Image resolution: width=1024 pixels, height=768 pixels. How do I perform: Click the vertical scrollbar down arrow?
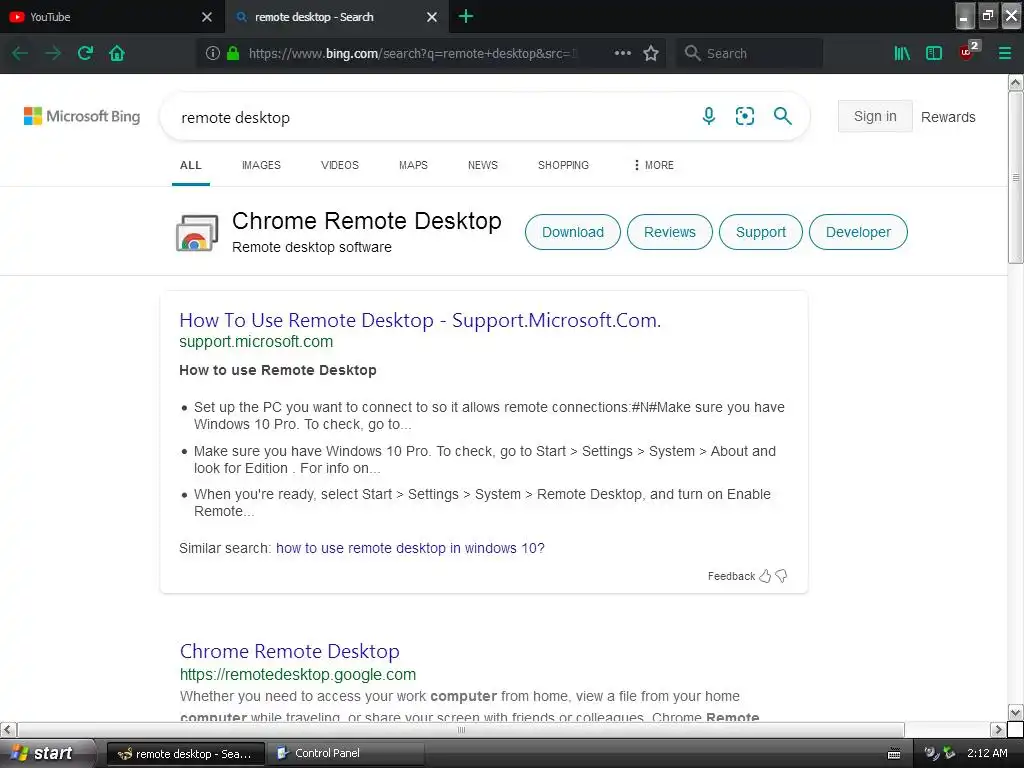pos(1015,712)
